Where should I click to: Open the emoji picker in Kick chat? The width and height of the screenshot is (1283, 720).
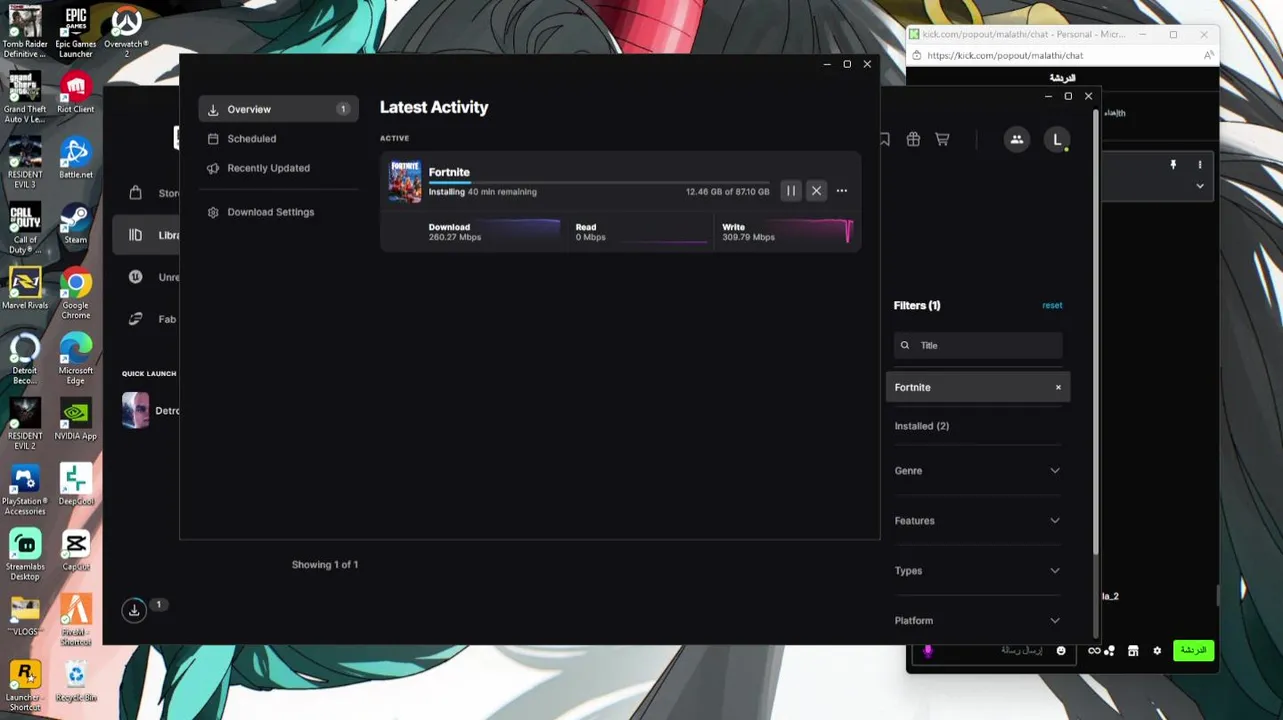pos(1061,651)
